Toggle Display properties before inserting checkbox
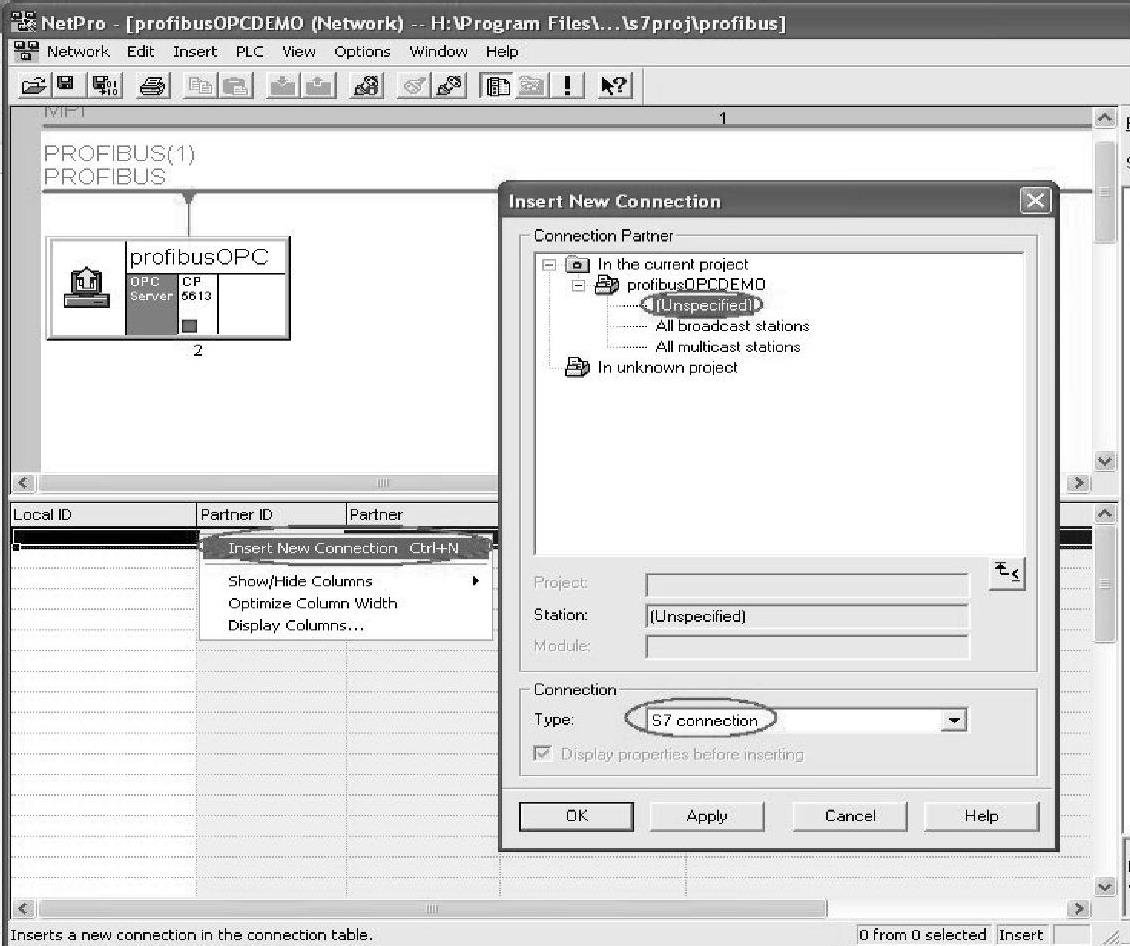 [x=543, y=754]
